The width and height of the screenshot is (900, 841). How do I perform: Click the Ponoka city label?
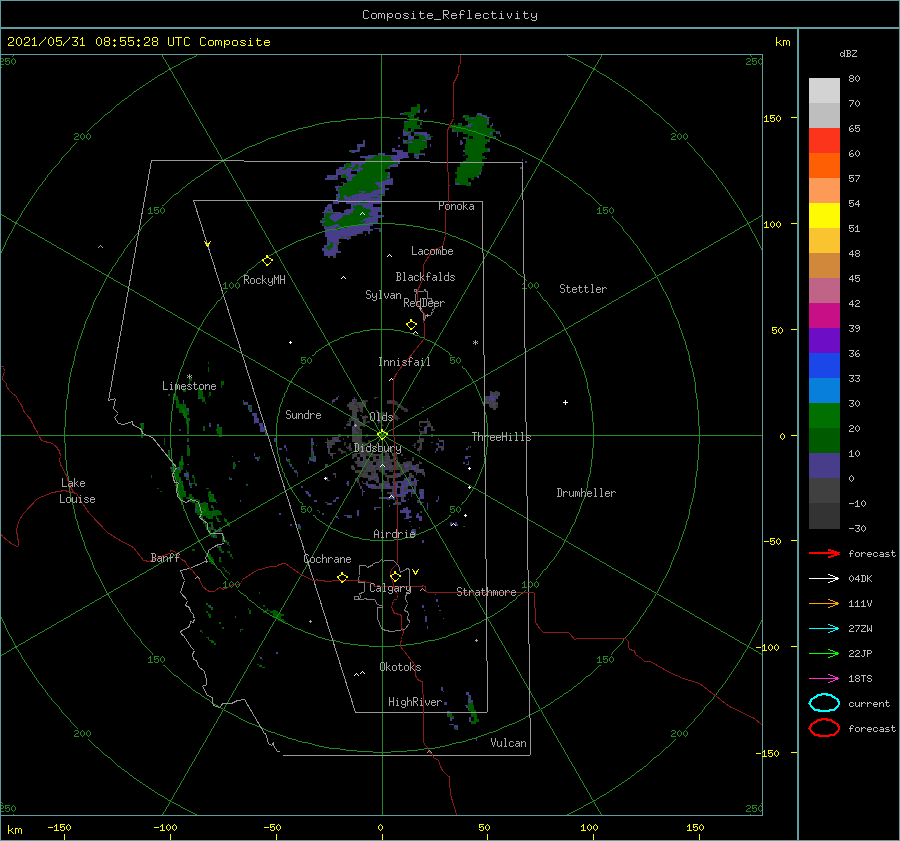tap(456, 206)
